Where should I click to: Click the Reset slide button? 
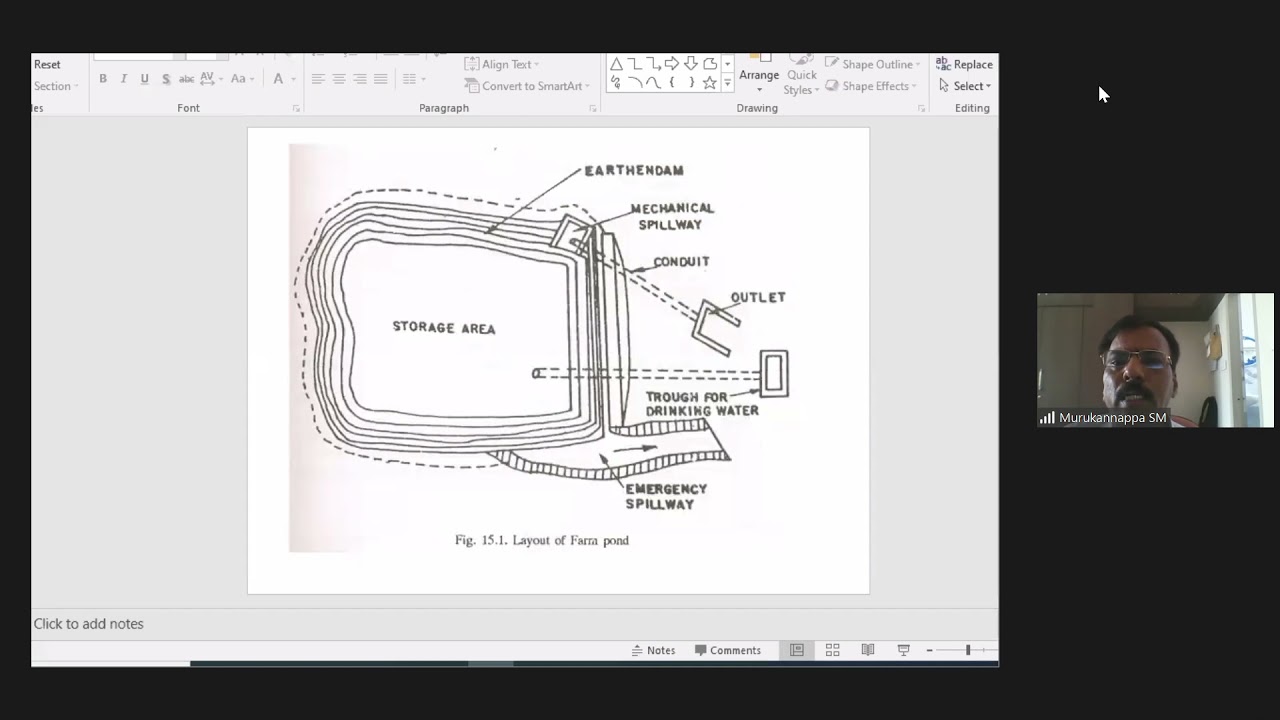pos(47,64)
